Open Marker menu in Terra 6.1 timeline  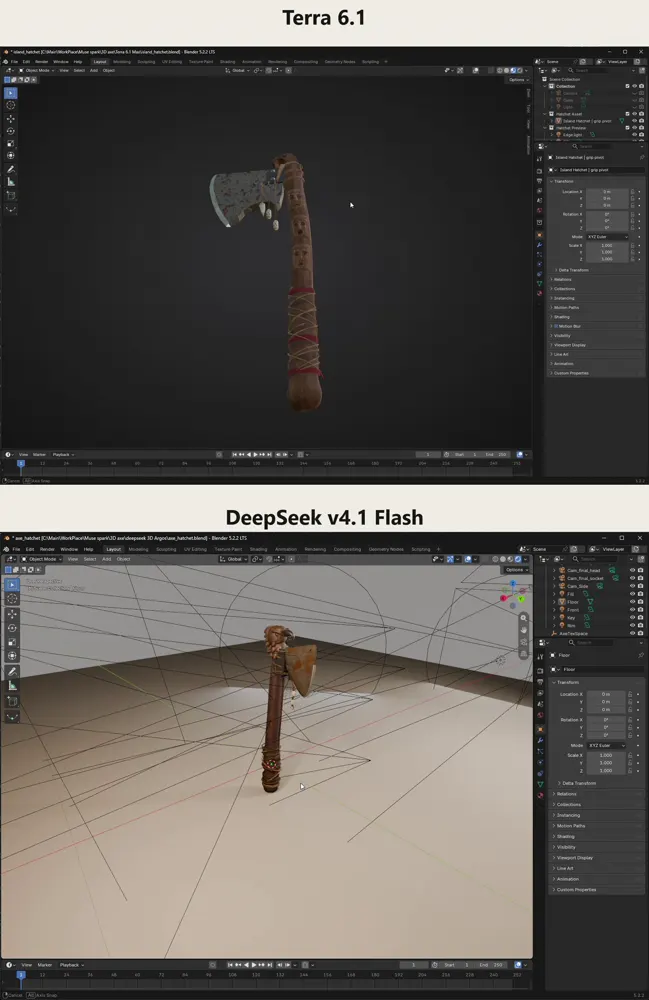coord(40,455)
